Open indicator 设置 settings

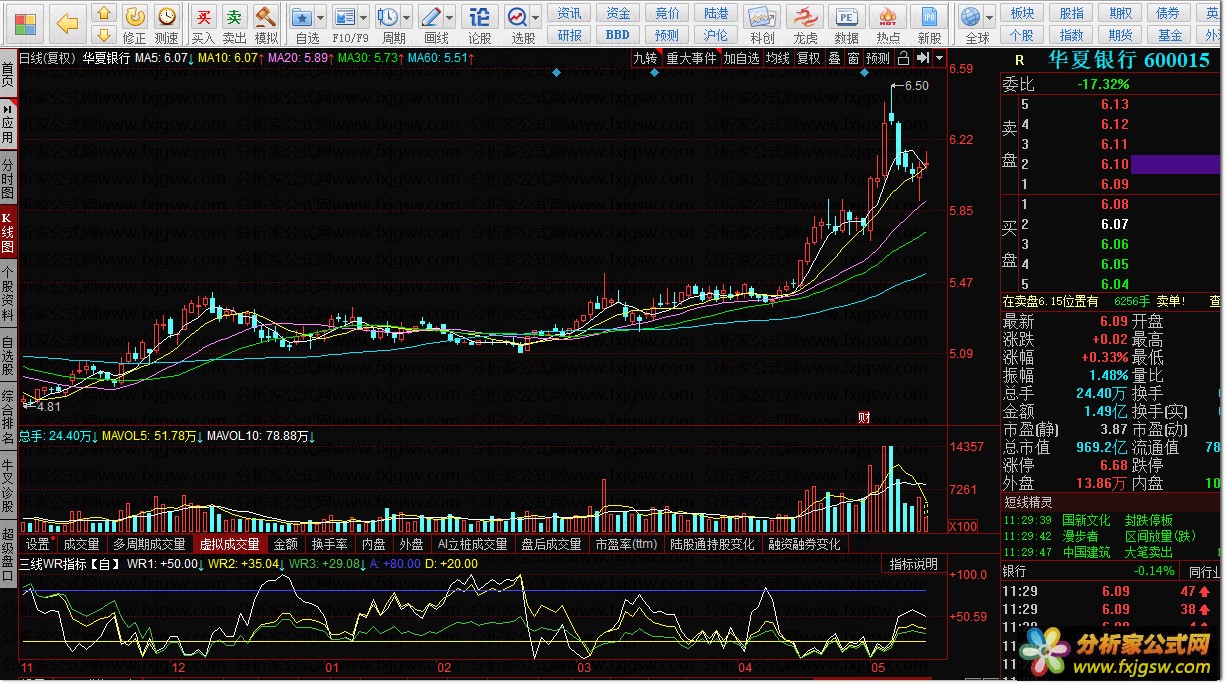pos(38,545)
